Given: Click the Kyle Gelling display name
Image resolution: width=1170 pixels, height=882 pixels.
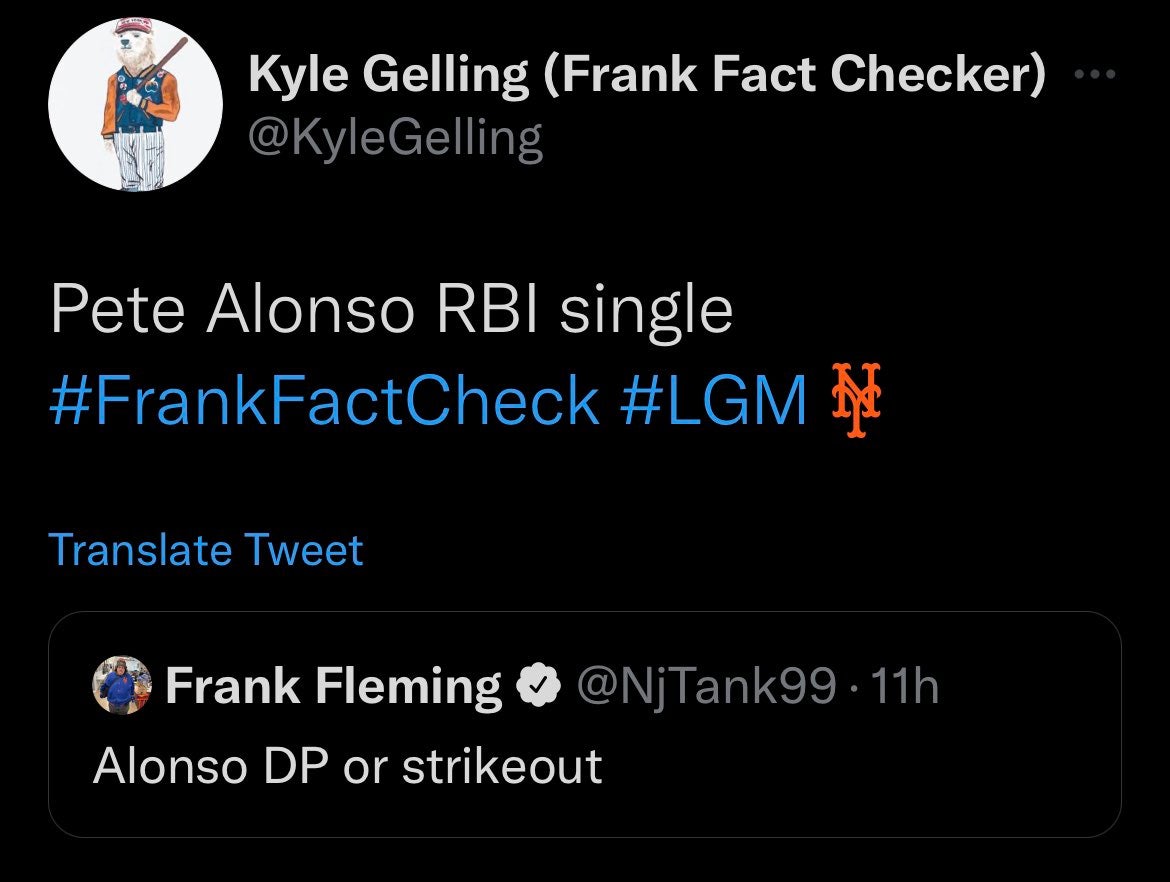Looking at the screenshot, I should click(388, 74).
